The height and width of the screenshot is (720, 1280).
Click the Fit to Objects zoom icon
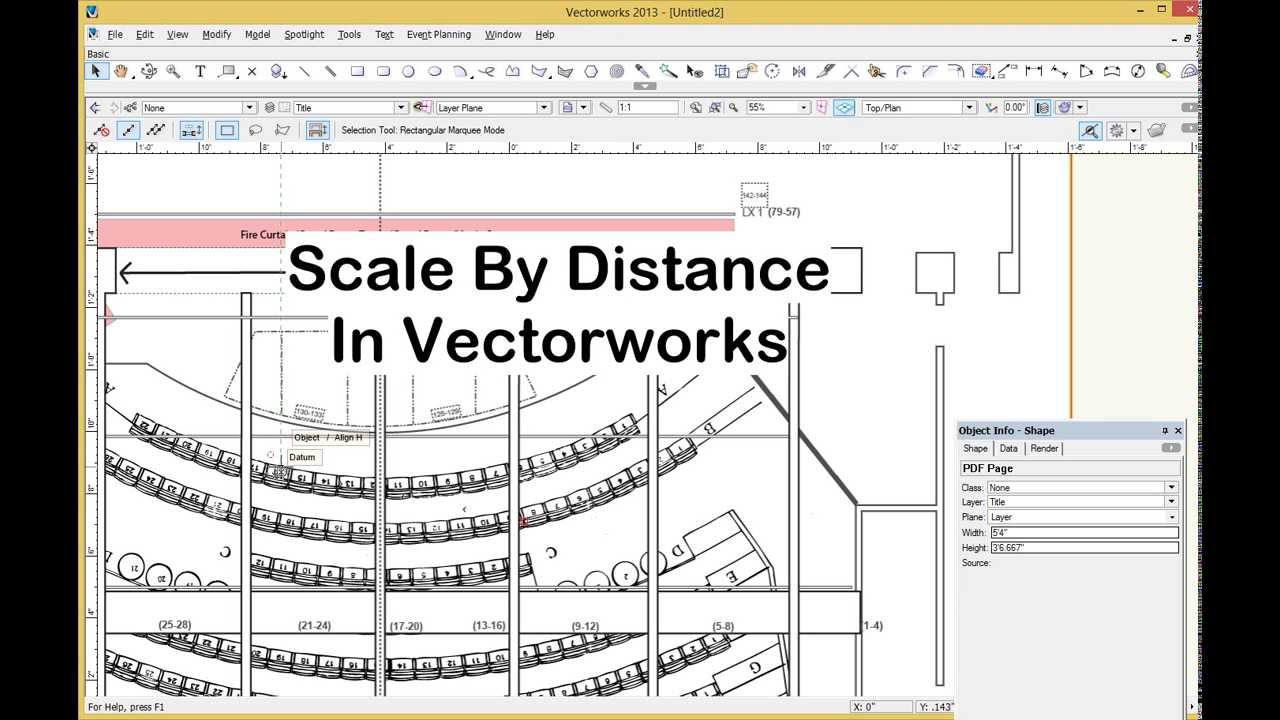pos(714,107)
